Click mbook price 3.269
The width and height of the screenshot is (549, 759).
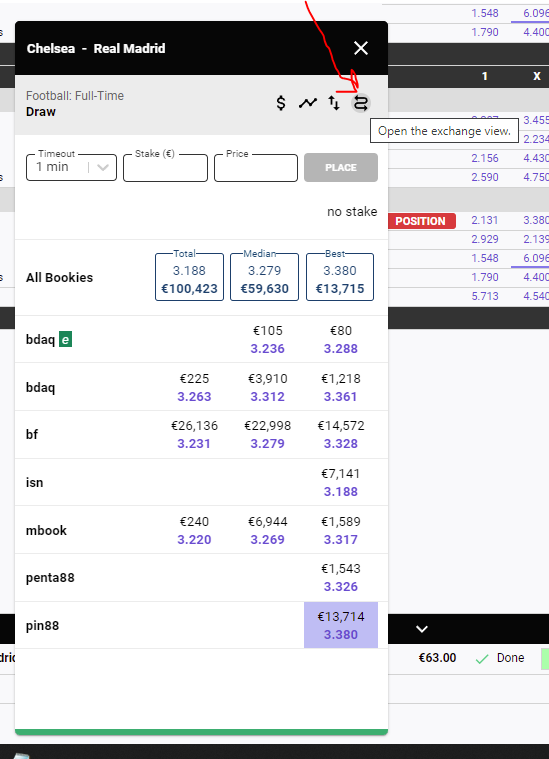pos(267,540)
